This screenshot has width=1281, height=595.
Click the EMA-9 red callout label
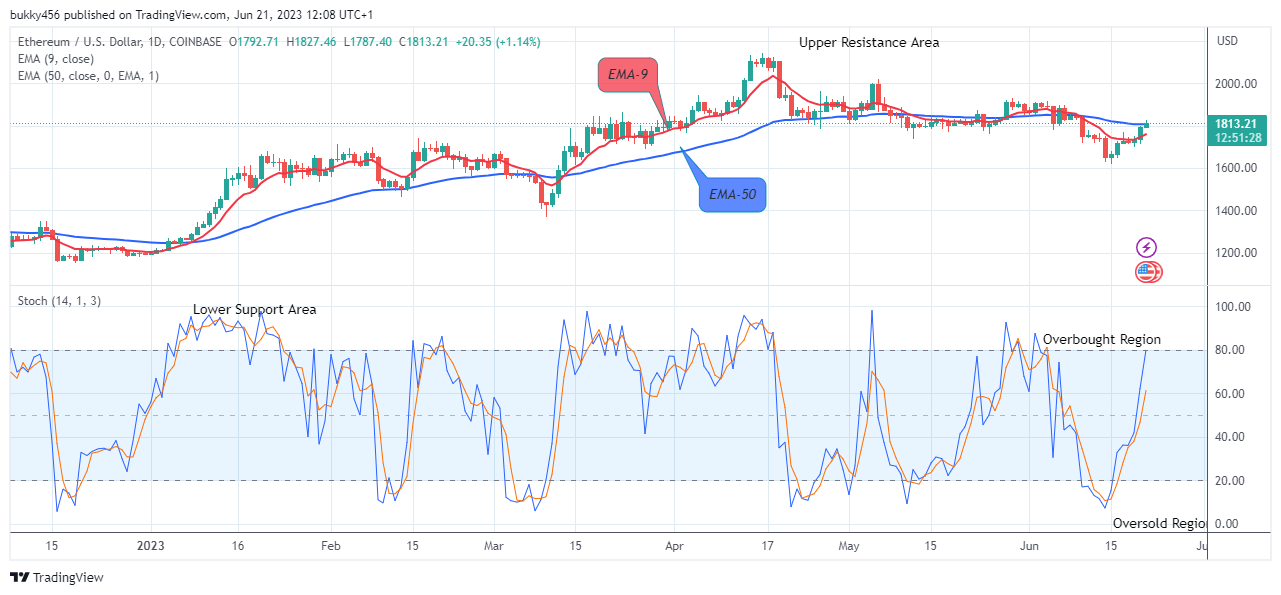(627, 75)
